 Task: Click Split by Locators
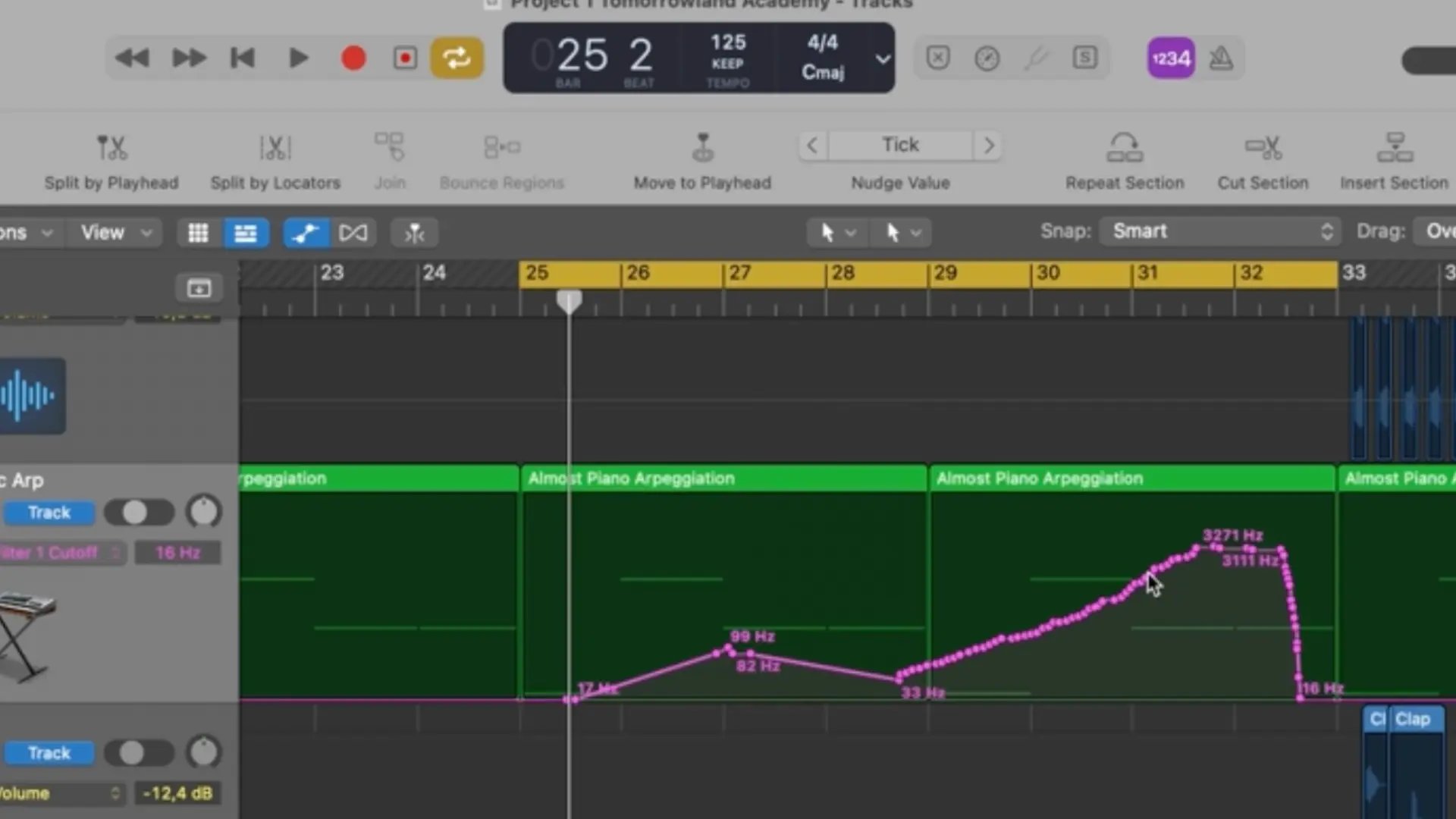click(275, 162)
